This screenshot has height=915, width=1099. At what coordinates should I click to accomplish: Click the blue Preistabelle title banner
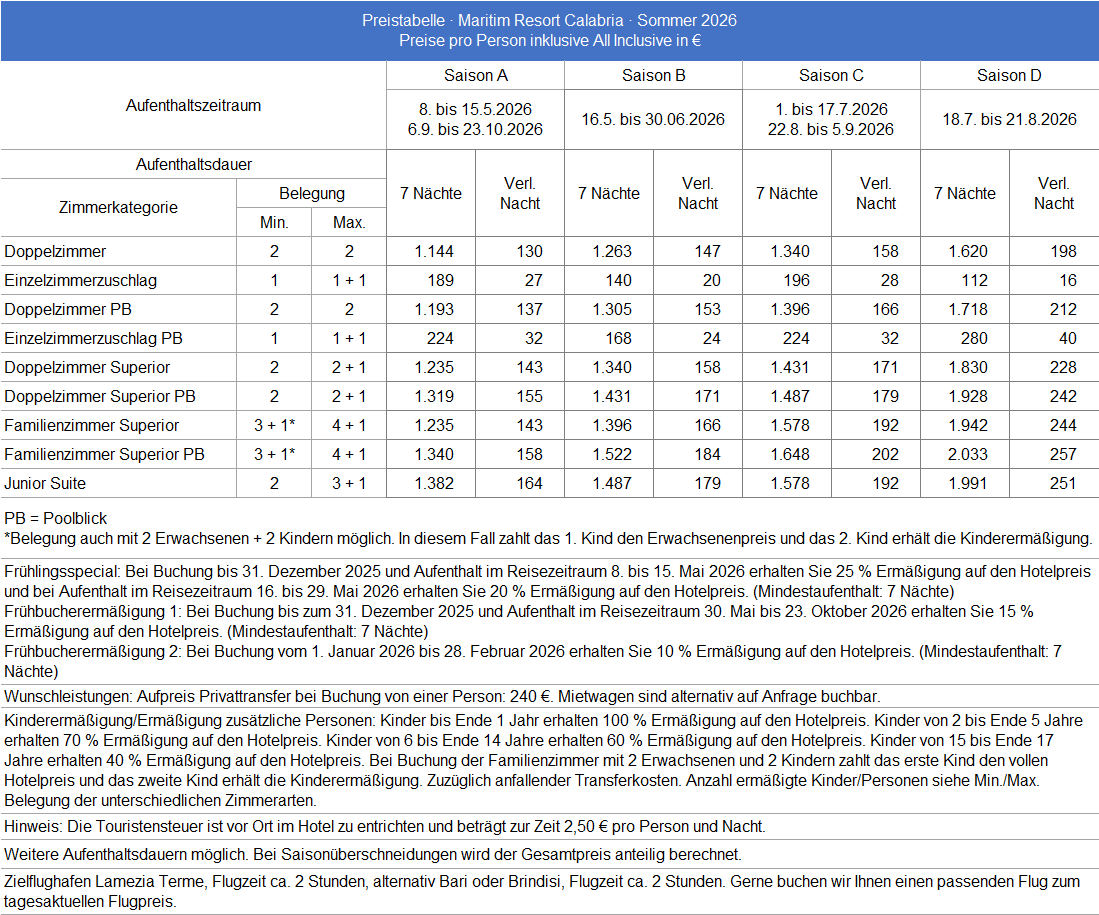click(x=549, y=31)
